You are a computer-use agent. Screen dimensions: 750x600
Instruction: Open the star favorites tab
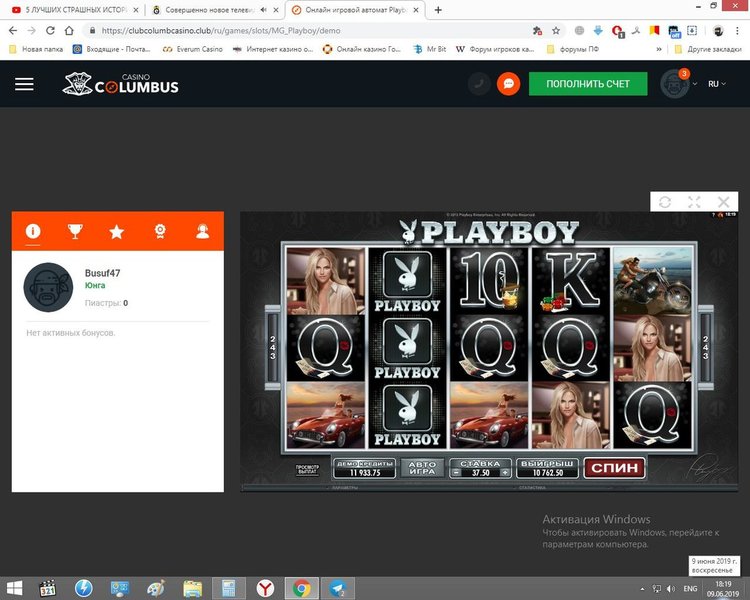(x=117, y=232)
